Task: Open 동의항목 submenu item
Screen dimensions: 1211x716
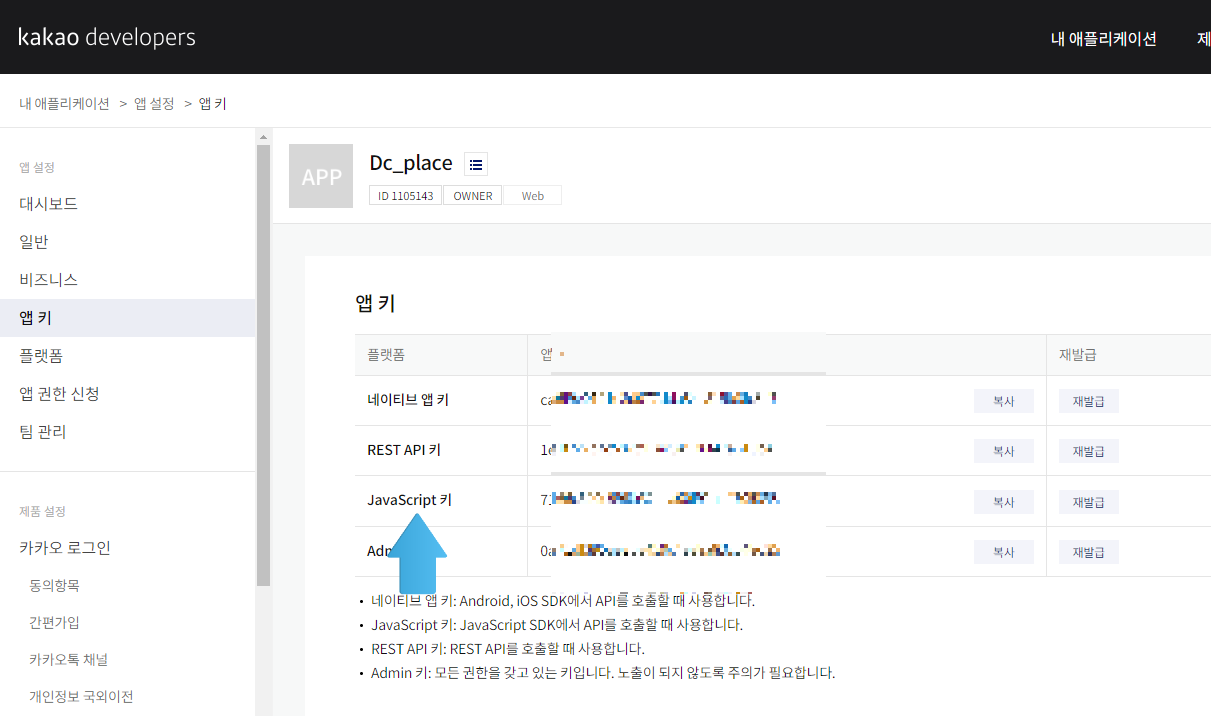Action: coord(54,585)
